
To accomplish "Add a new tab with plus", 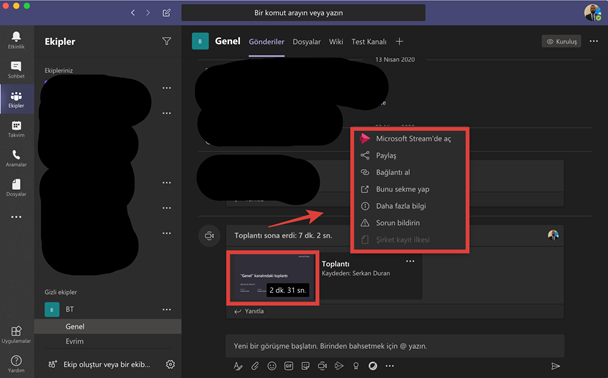I will [399, 41].
